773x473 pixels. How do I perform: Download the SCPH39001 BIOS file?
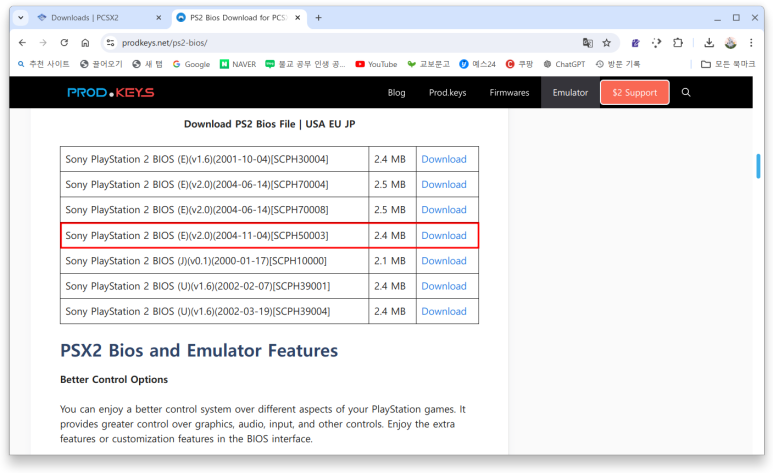pyautogui.click(x=444, y=286)
